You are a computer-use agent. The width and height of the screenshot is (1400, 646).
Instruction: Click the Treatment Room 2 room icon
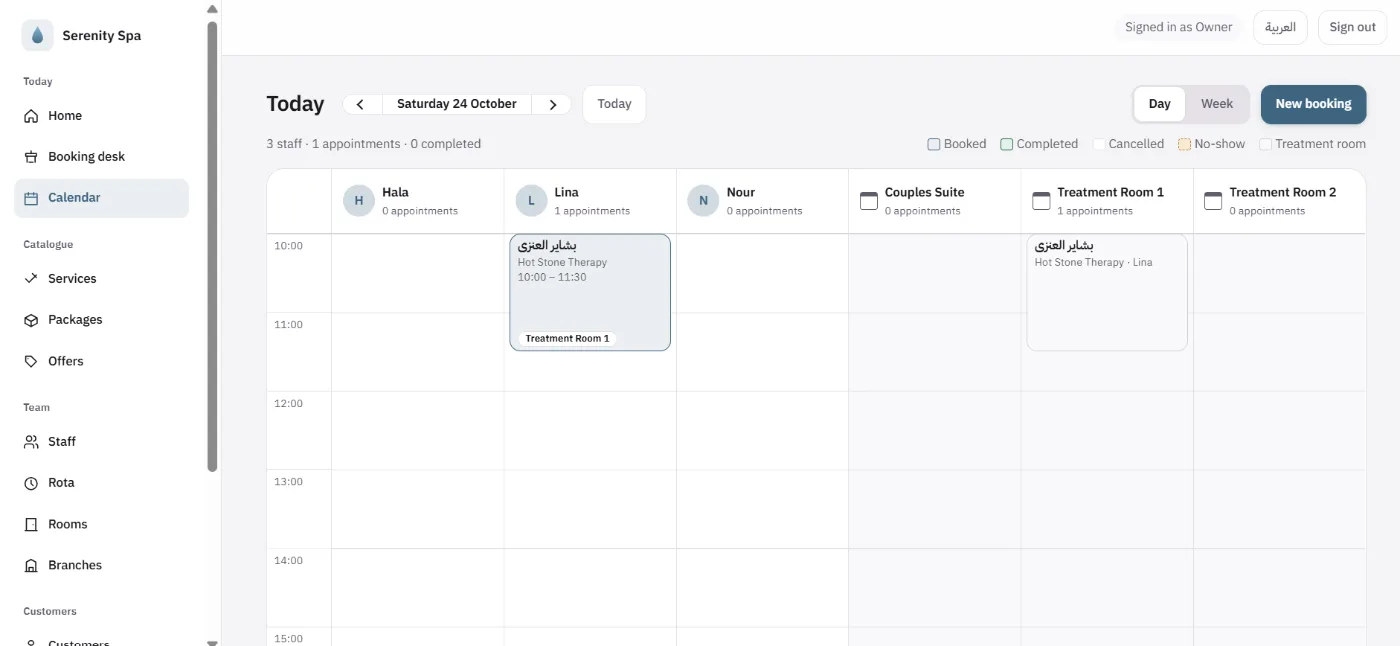click(x=1213, y=201)
